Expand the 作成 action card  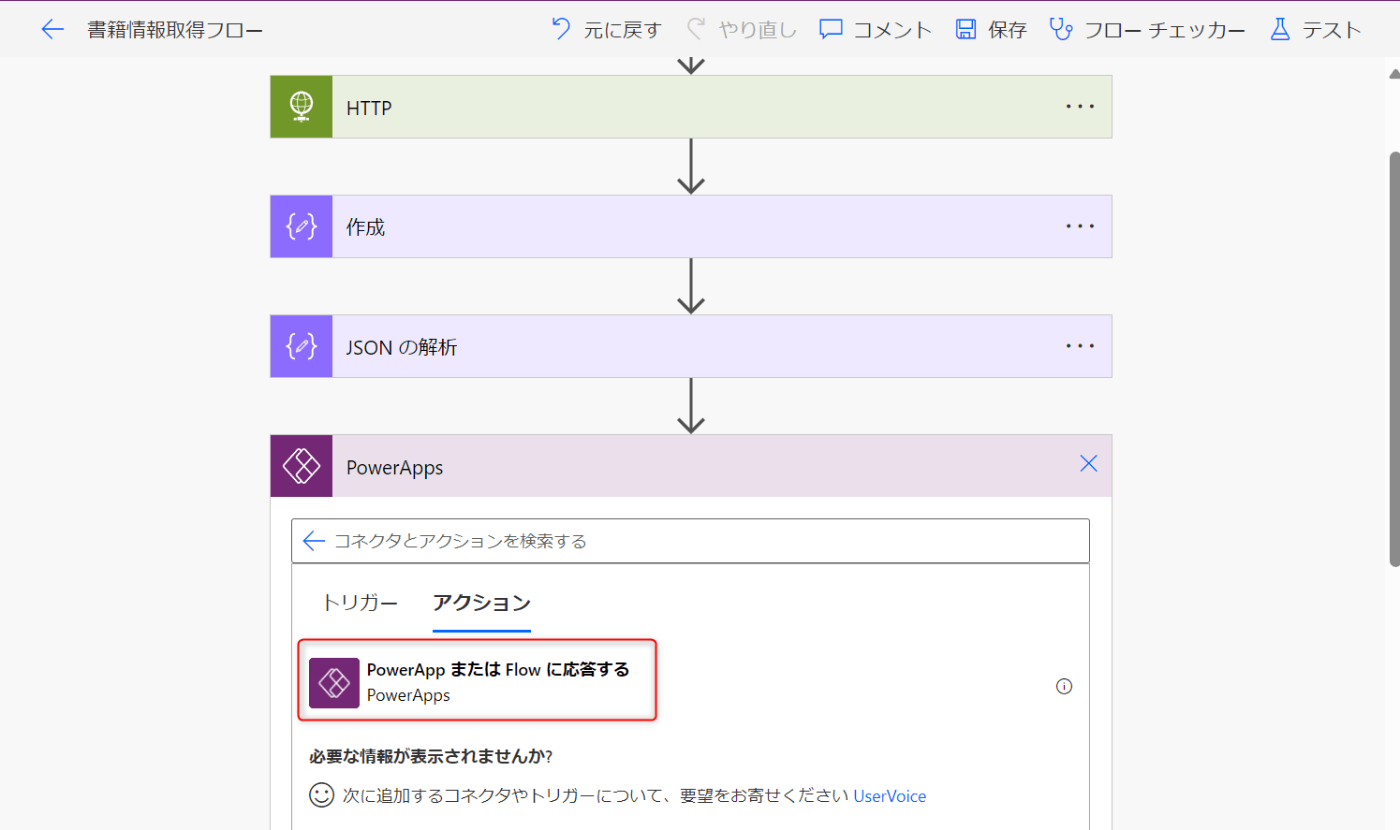click(691, 226)
